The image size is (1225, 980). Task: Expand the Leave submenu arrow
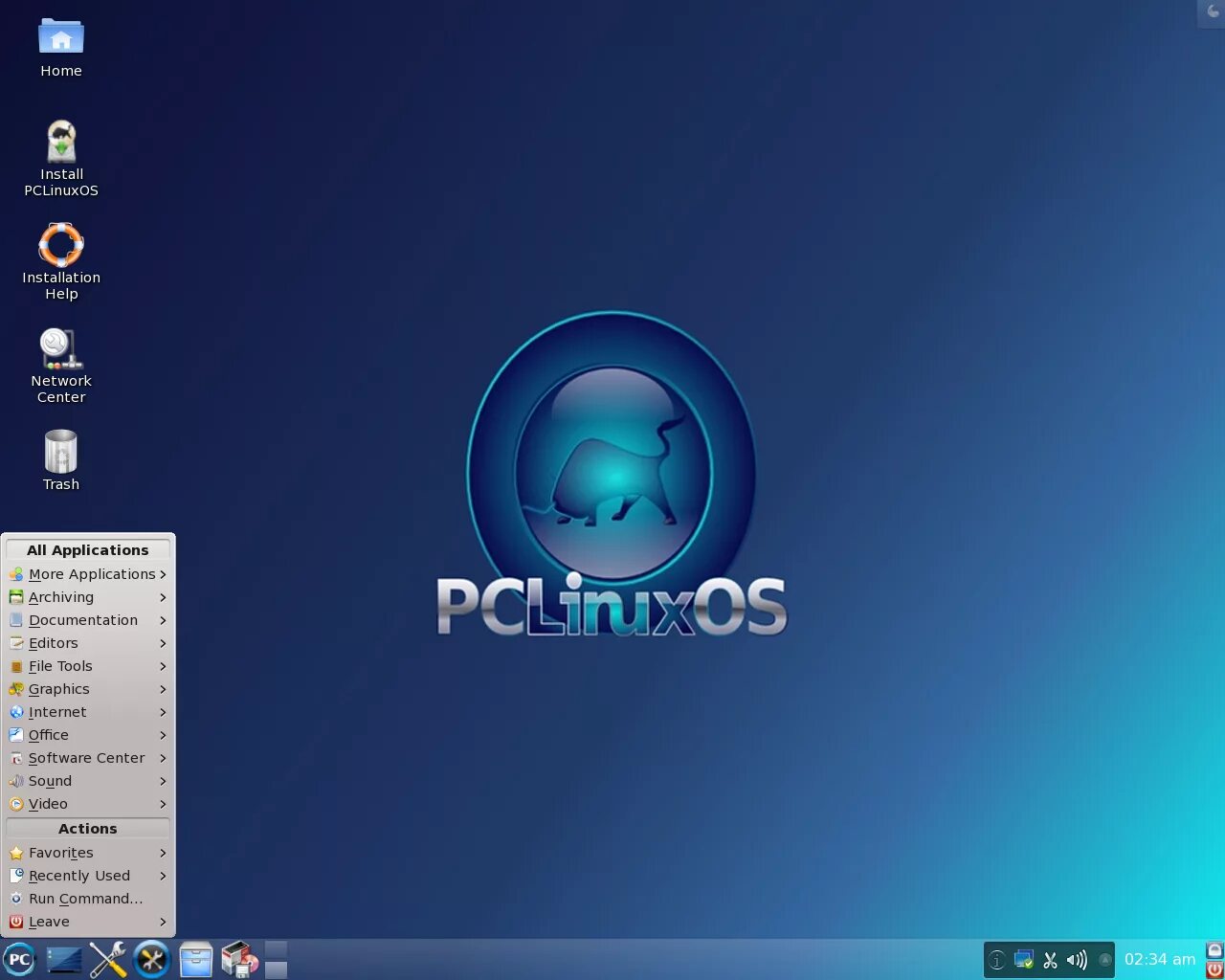point(163,922)
